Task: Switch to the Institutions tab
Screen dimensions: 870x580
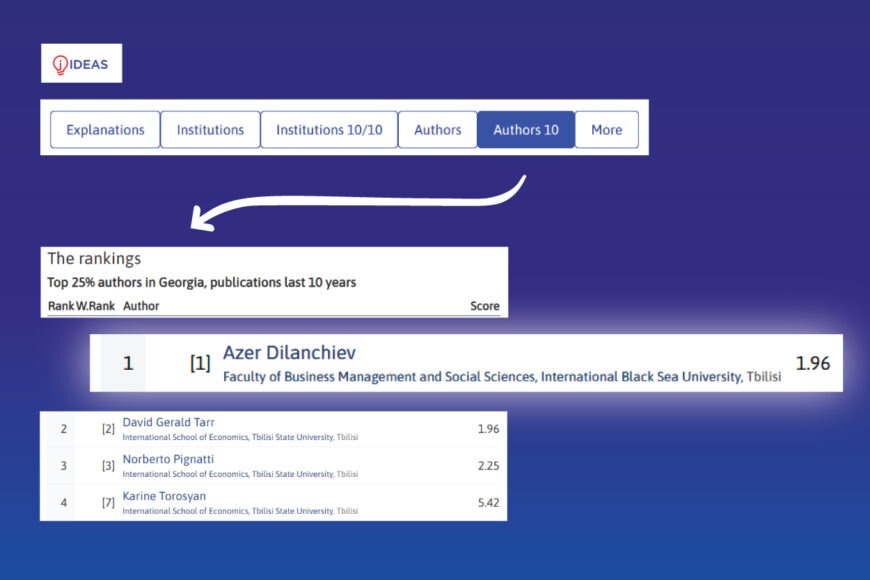Action: pos(210,130)
